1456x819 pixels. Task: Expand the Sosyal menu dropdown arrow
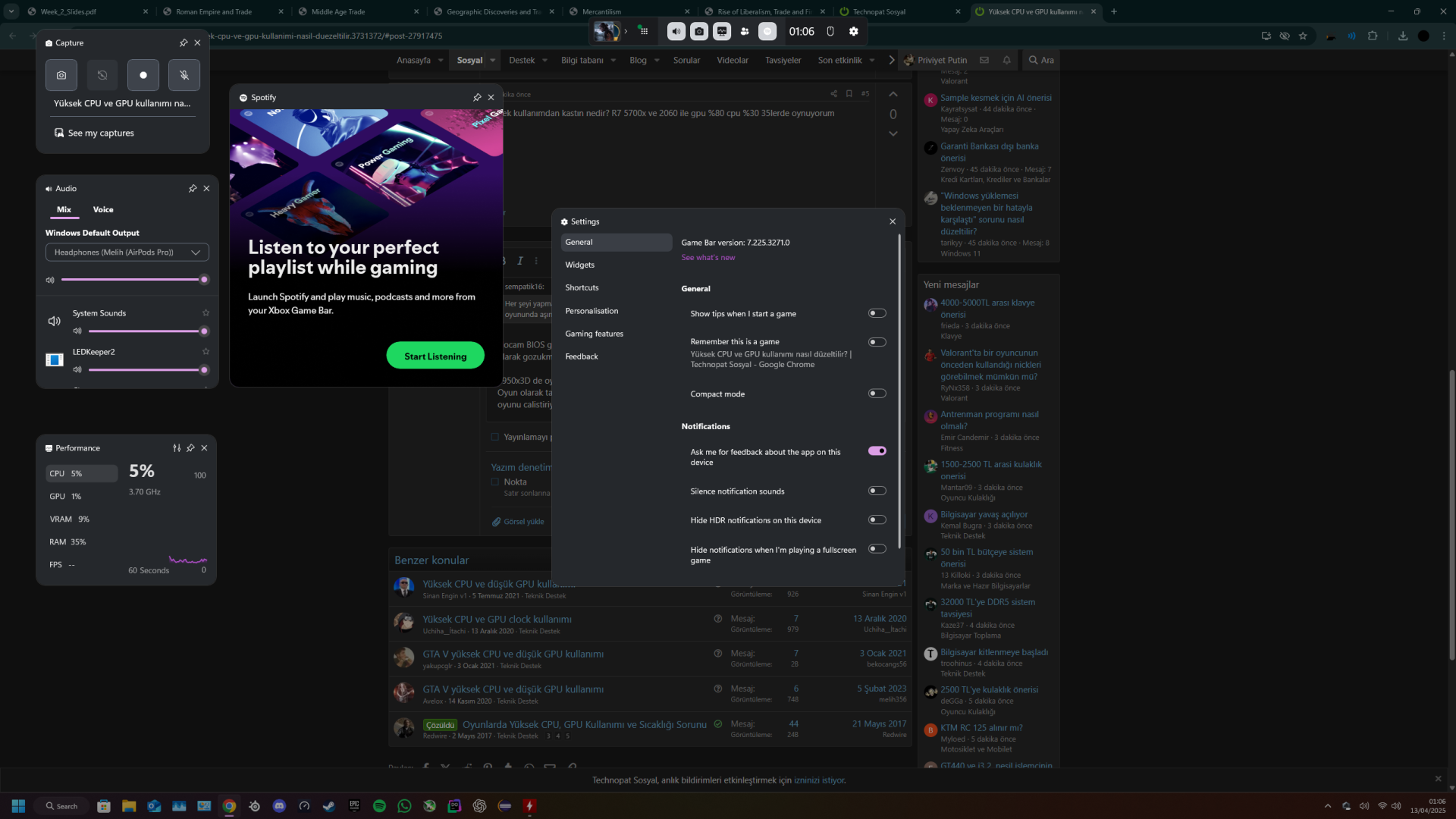tap(493, 61)
